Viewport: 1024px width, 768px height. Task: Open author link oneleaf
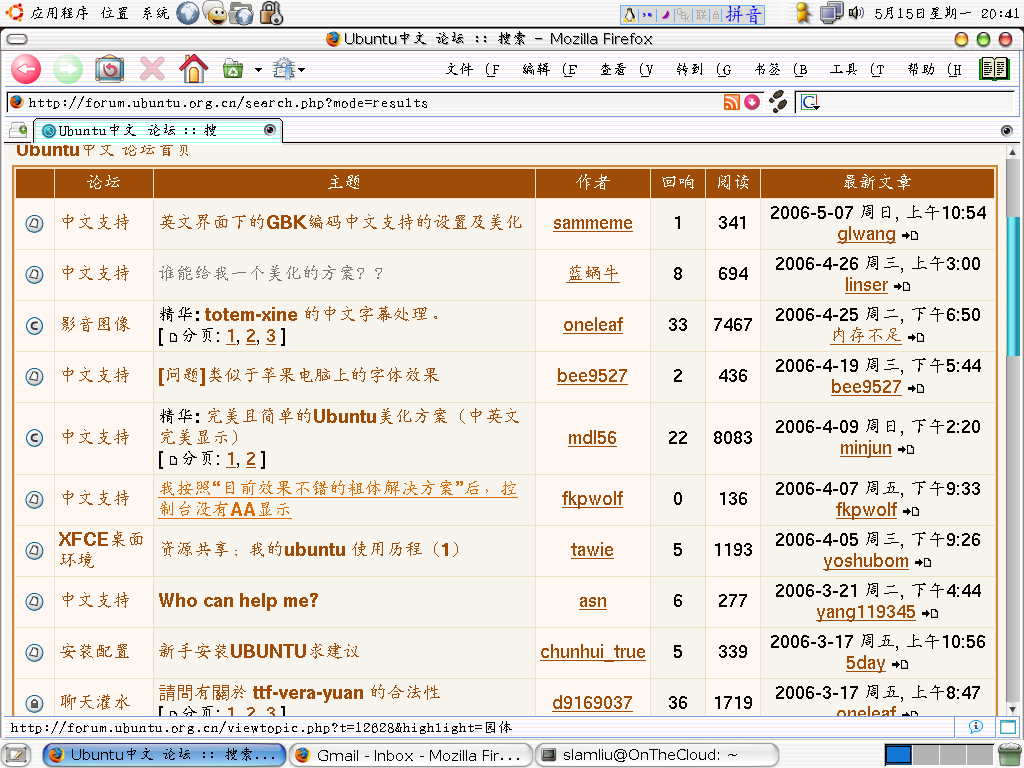(593, 325)
